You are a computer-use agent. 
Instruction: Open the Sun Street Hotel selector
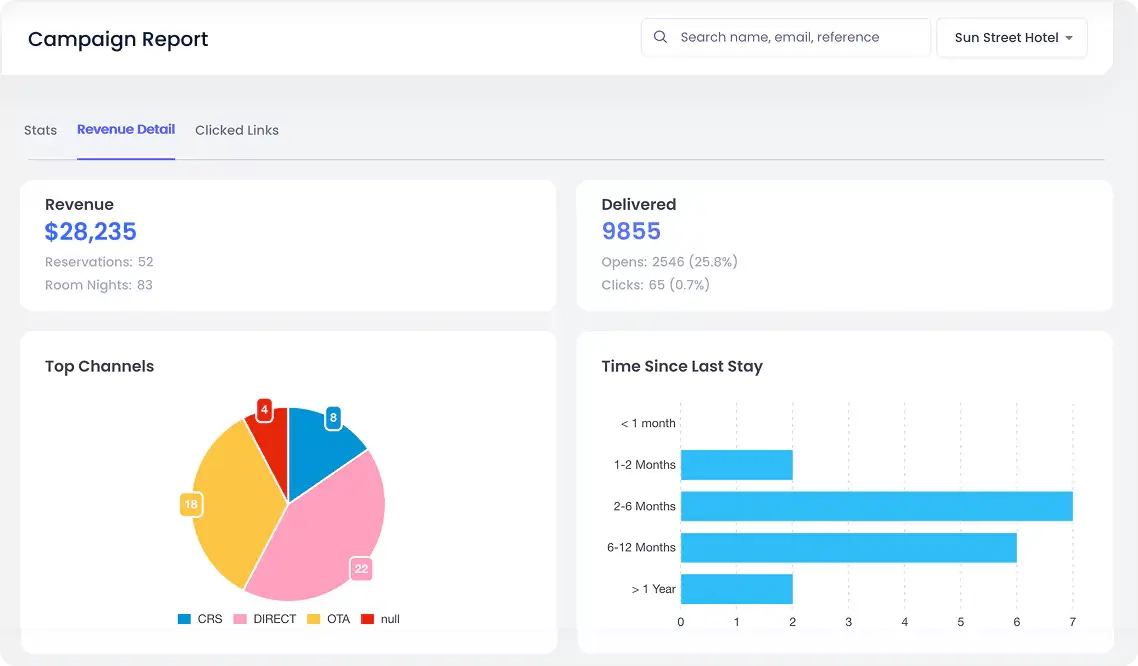[1011, 38]
